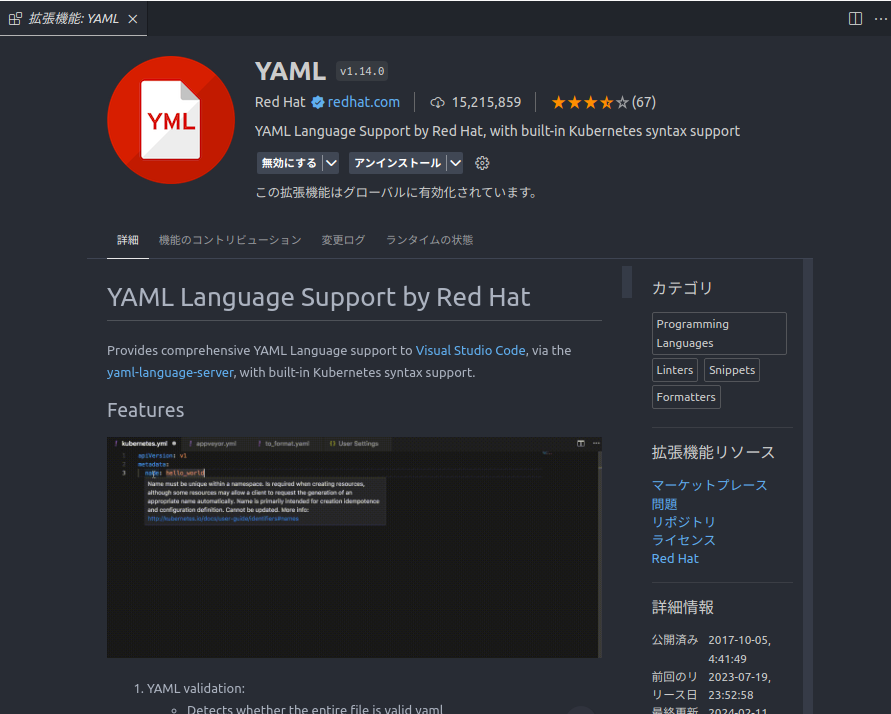Click the アンインストール button

pos(397,163)
